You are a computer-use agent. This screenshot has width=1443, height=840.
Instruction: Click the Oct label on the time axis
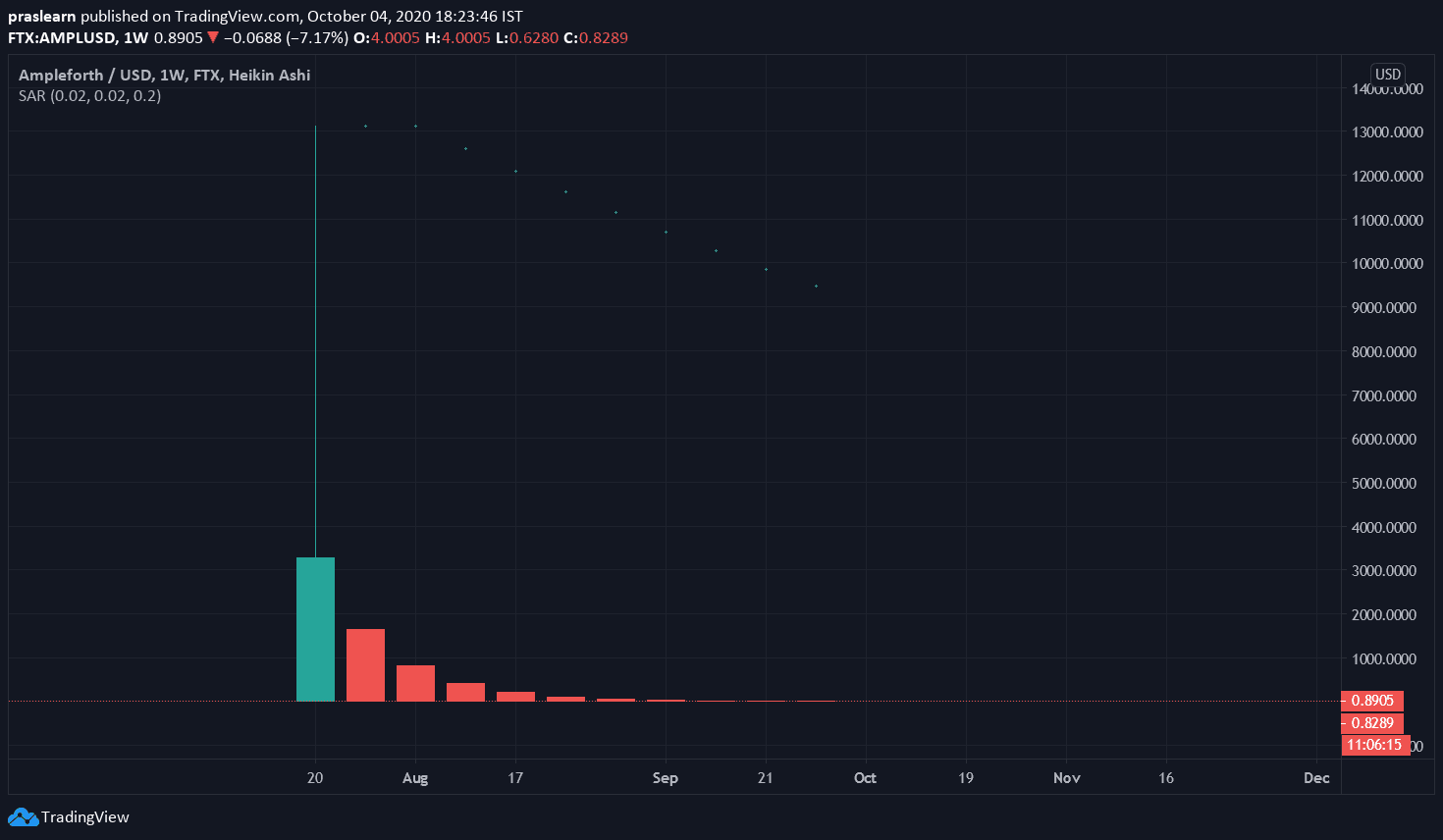(865, 778)
